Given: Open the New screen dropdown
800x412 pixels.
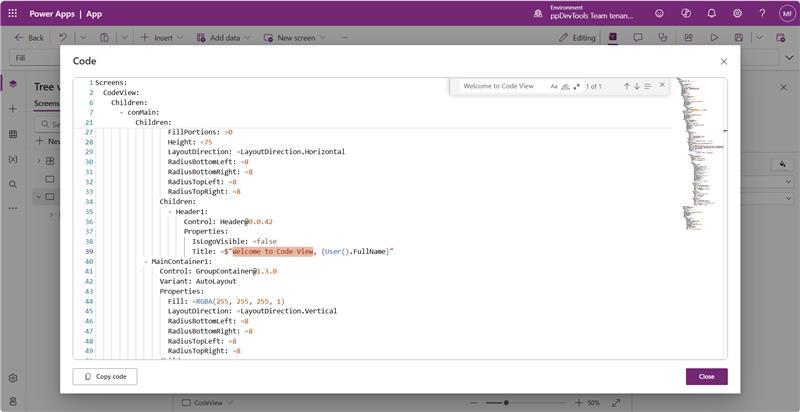Looking at the screenshot, I should pyautogui.click(x=294, y=38).
